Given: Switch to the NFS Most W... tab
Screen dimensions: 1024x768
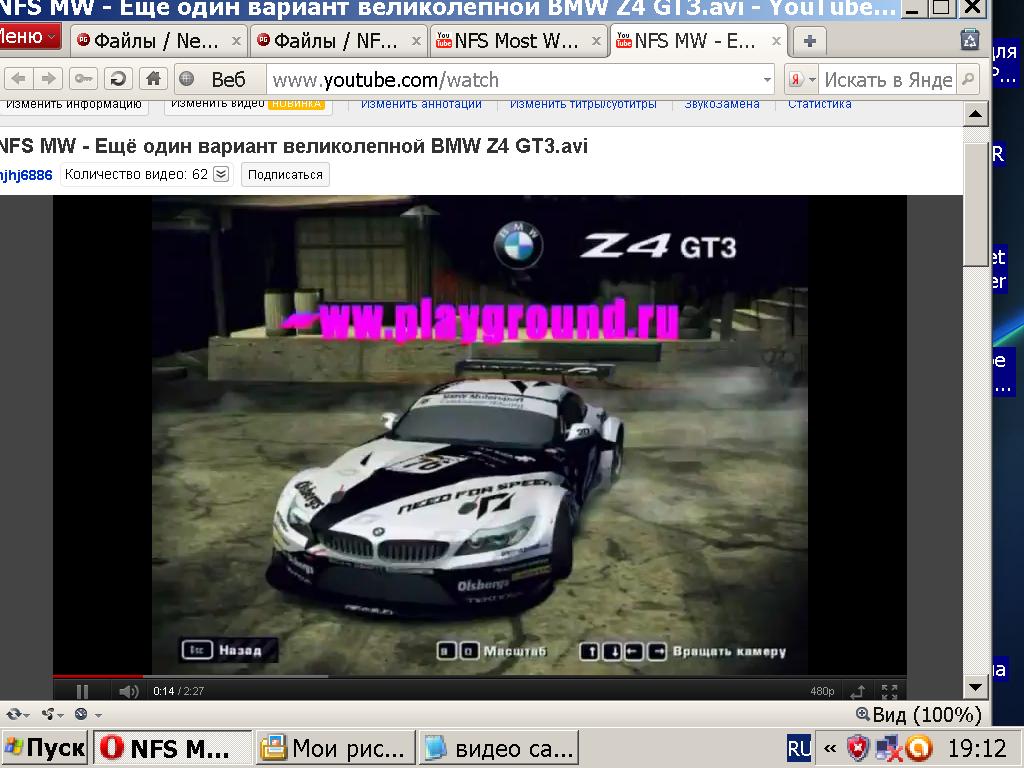Looking at the screenshot, I should tap(518, 42).
